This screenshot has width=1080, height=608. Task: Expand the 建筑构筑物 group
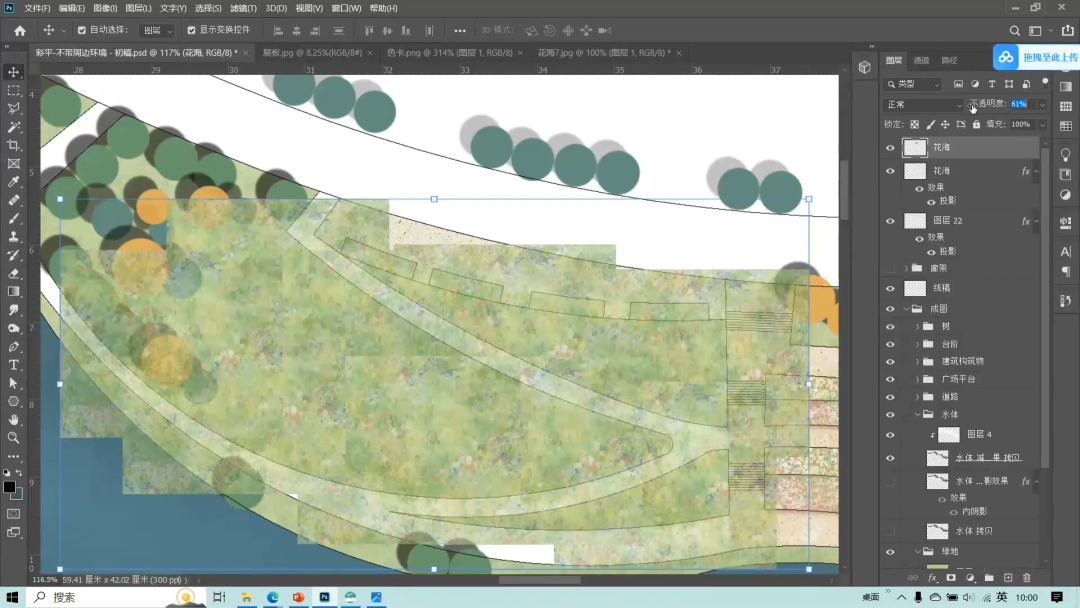point(917,361)
